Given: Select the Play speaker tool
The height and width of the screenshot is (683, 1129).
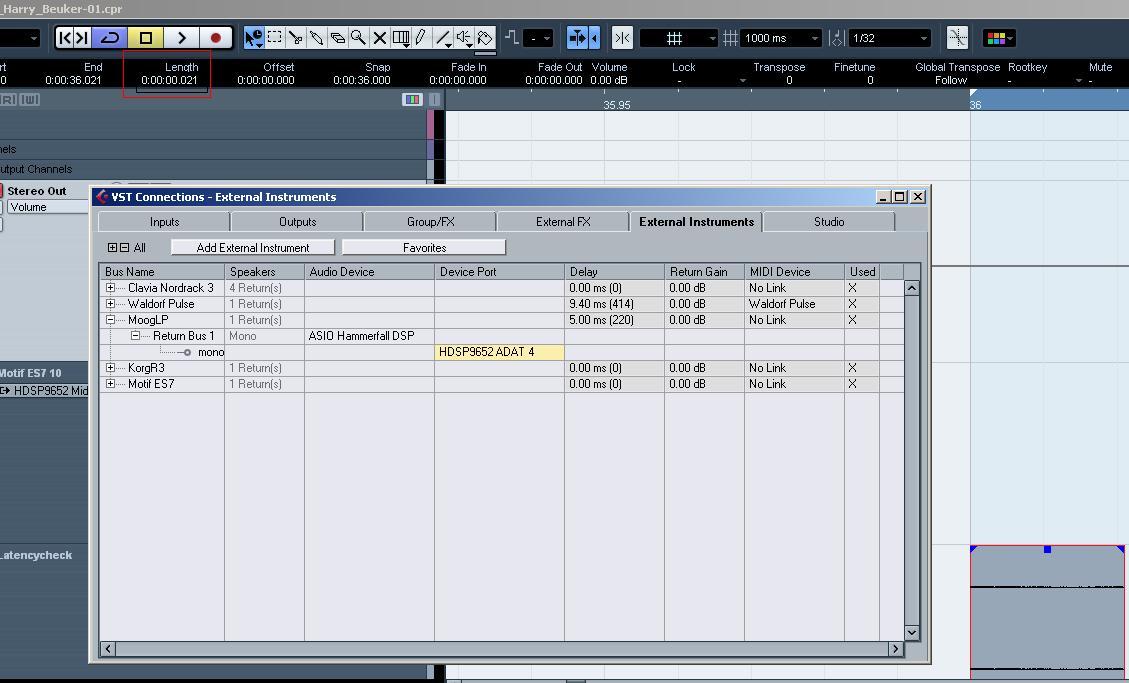Looking at the screenshot, I should 464,37.
